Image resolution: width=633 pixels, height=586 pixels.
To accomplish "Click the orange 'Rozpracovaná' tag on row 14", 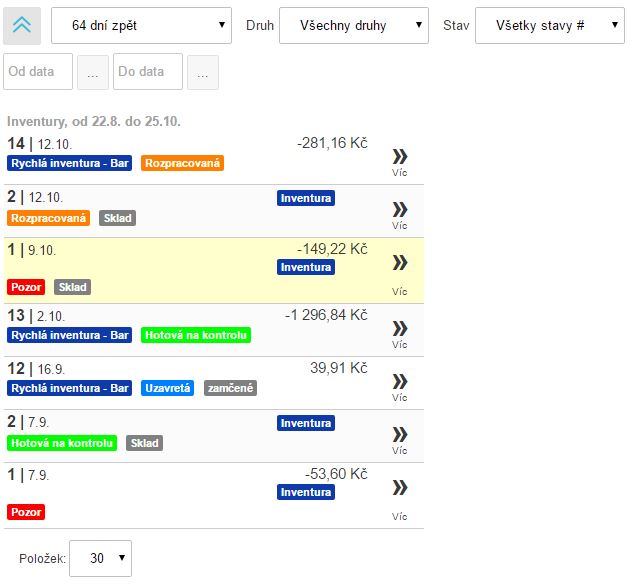I will [x=182, y=163].
